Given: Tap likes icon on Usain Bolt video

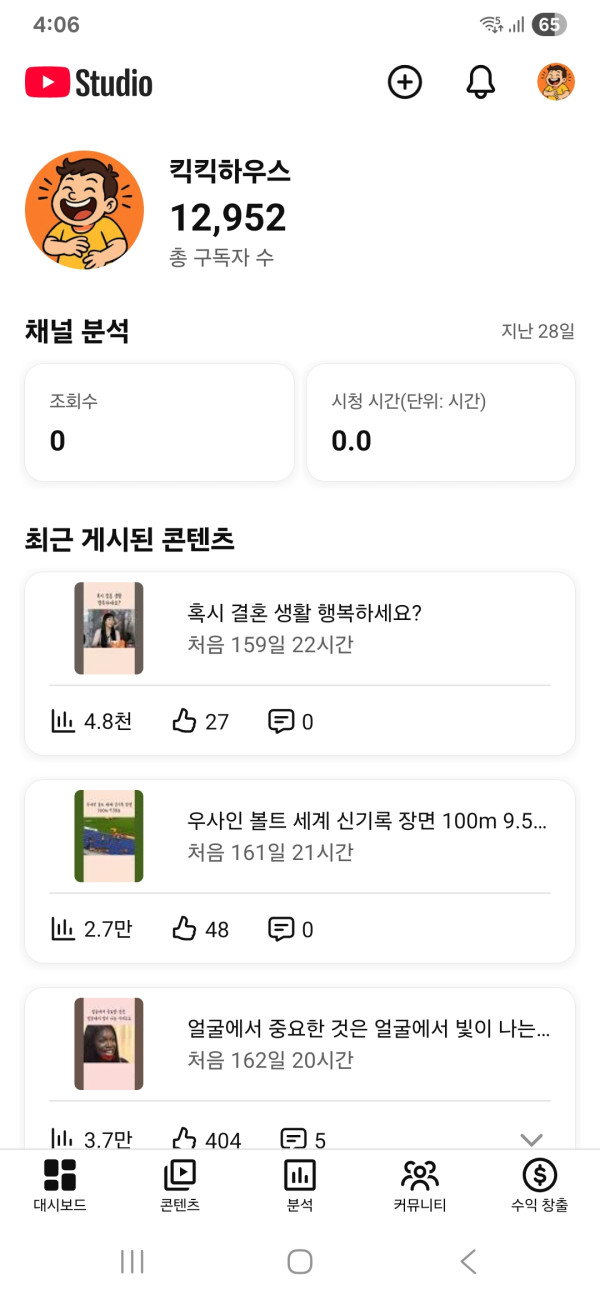Looking at the screenshot, I should (x=184, y=929).
